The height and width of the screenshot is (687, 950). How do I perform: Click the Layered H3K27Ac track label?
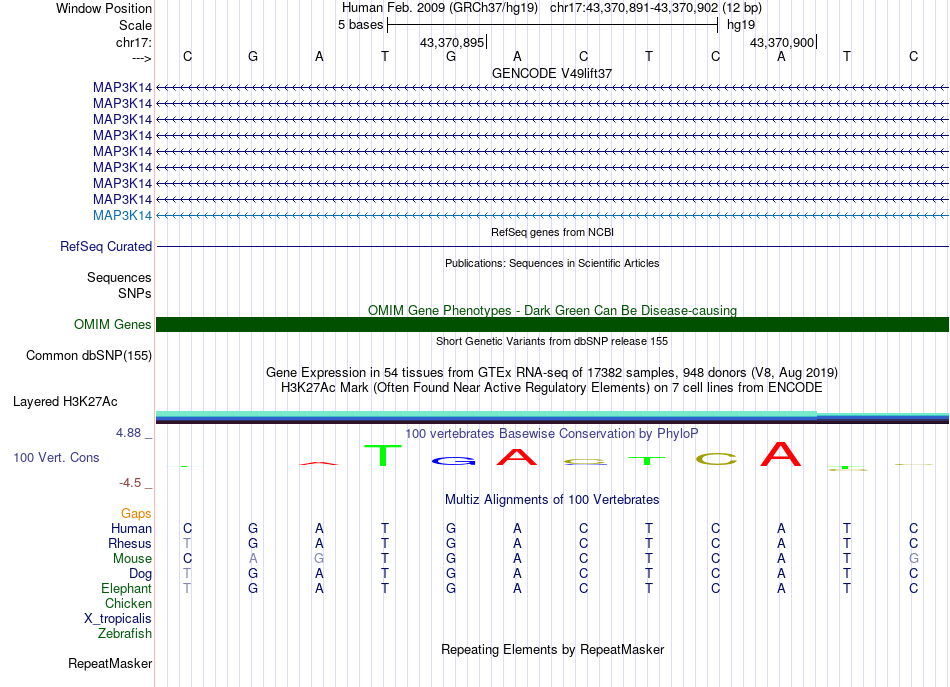pyautogui.click(x=65, y=402)
